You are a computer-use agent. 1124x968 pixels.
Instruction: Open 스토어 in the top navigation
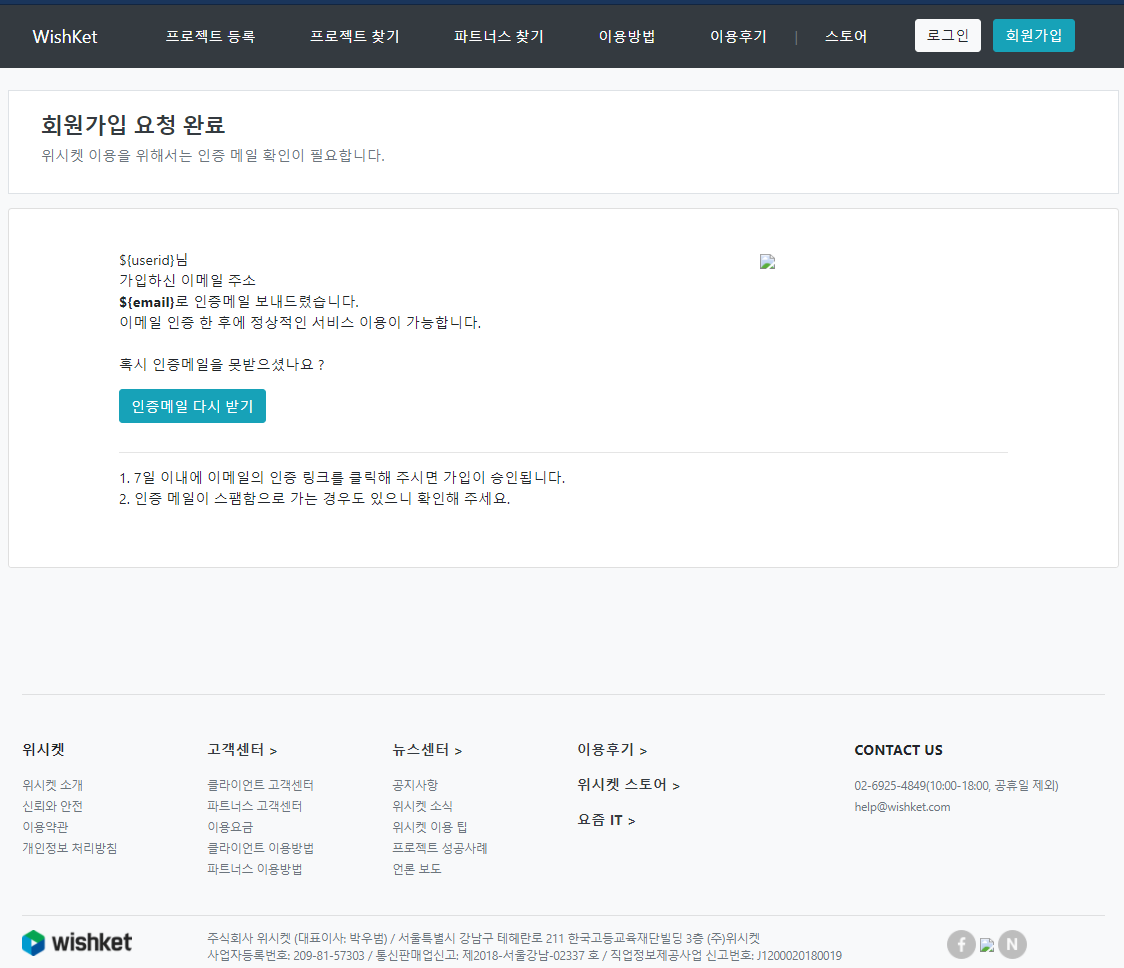846,37
